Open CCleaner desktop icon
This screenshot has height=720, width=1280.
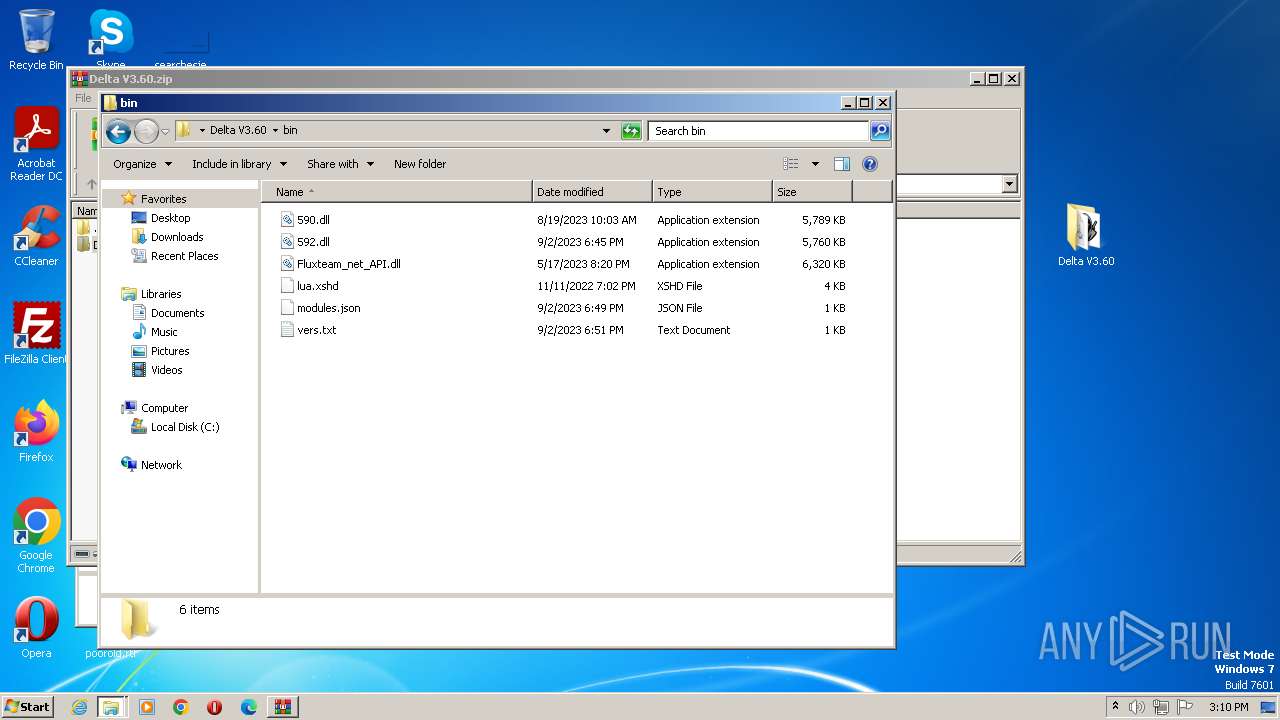coord(36,236)
